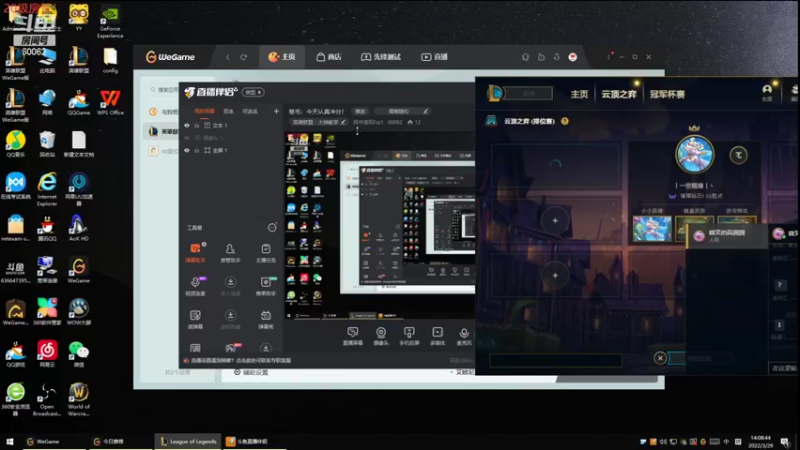
Task: Click the round token icon beside avatar
Action: point(738,155)
